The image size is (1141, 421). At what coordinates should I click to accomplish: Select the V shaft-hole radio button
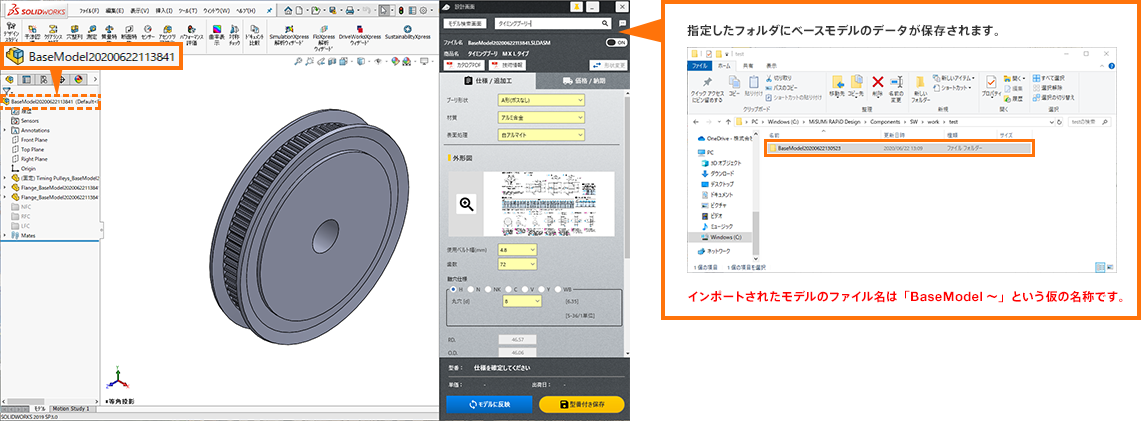click(525, 289)
